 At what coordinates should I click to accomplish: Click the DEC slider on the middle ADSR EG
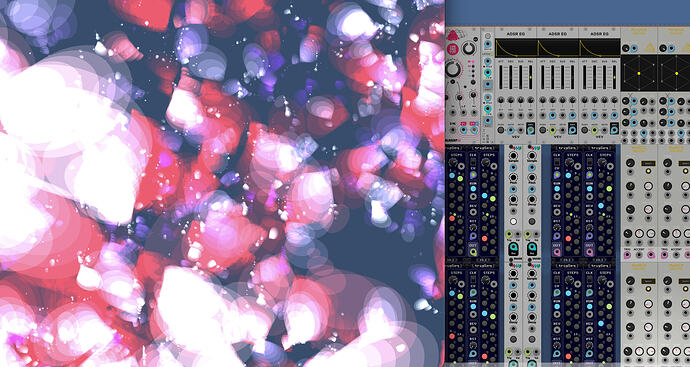point(553,77)
